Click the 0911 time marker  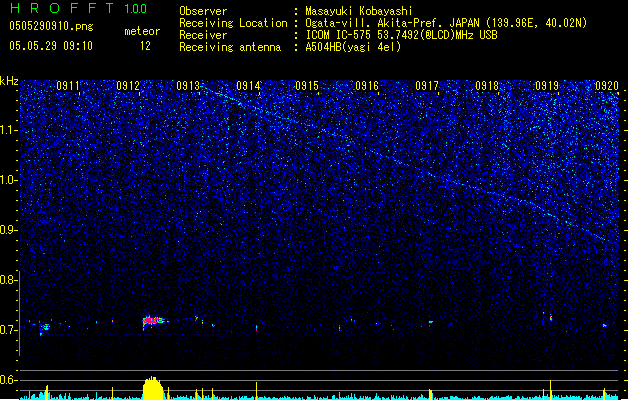coord(68,86)
